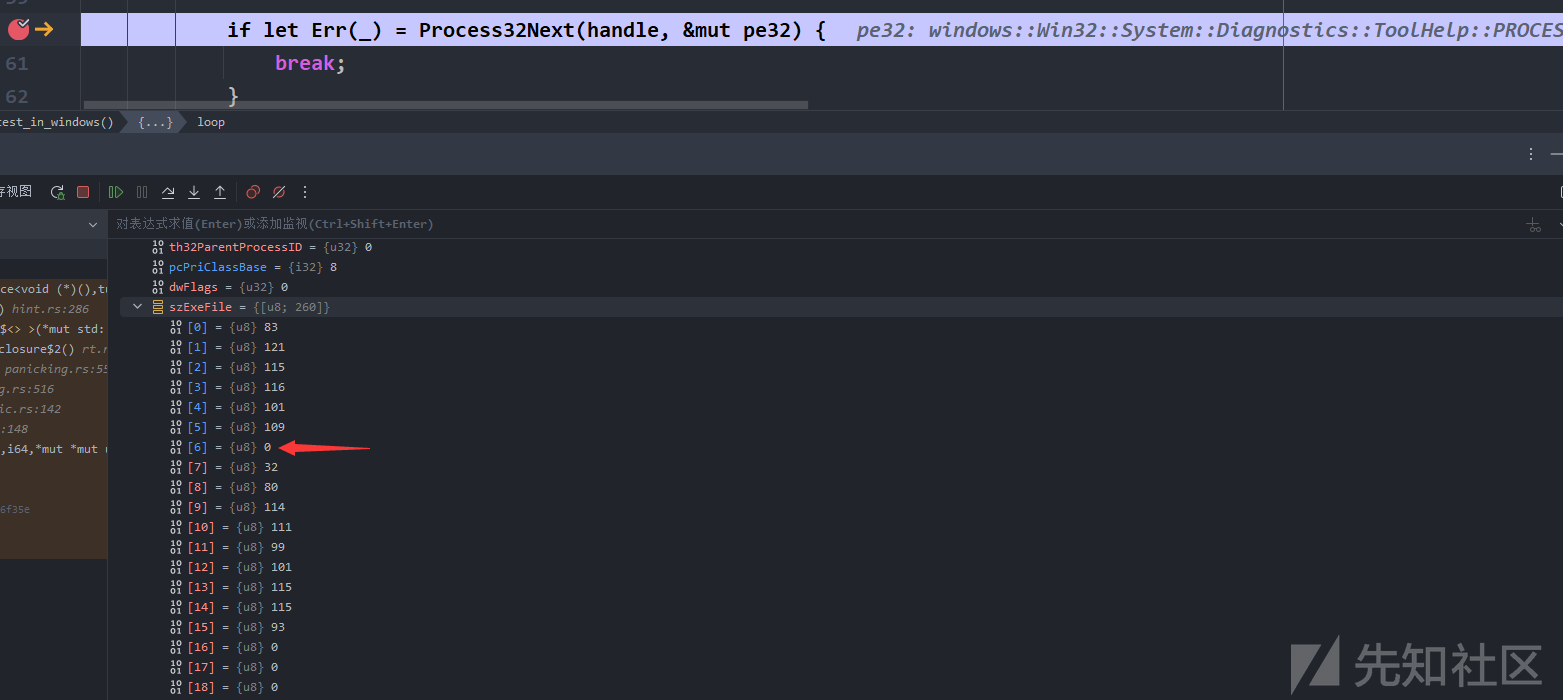Toggle the breakpoint on the Process32Next line
The height and width of the screenshot is (700, 1563).
click(17, 30)
